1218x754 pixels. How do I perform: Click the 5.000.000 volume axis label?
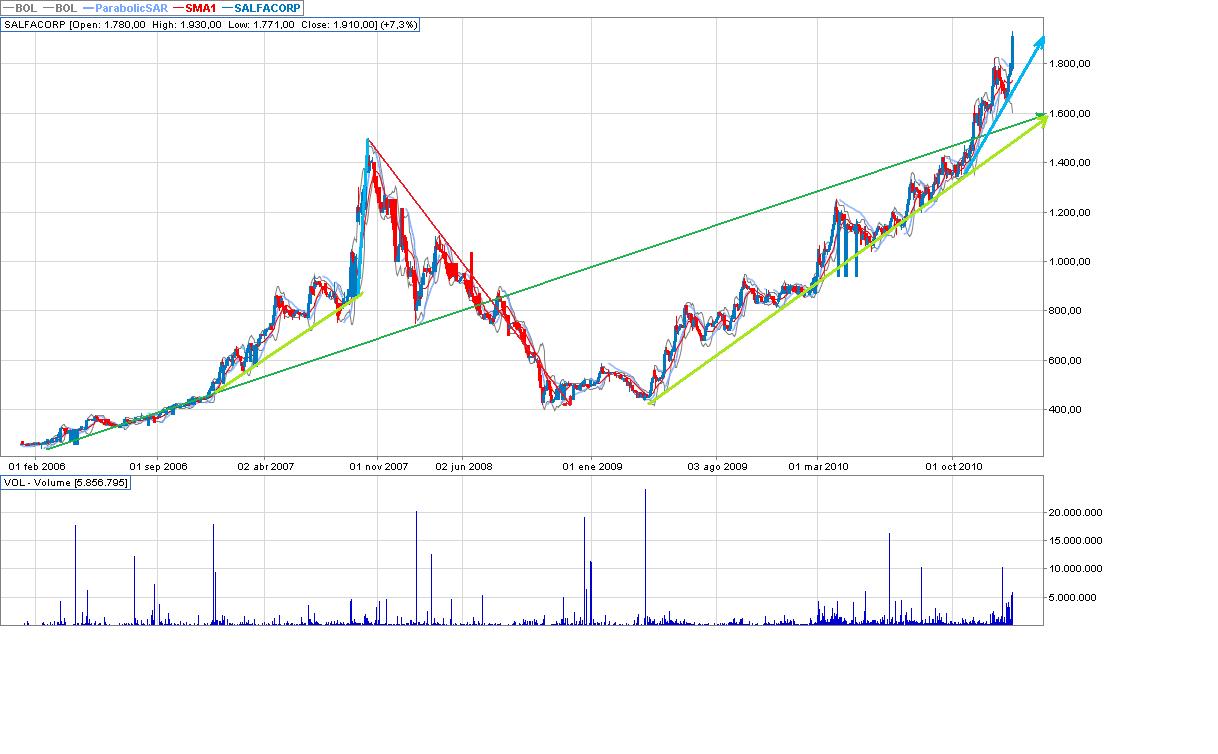click(x=1072, y=598)
